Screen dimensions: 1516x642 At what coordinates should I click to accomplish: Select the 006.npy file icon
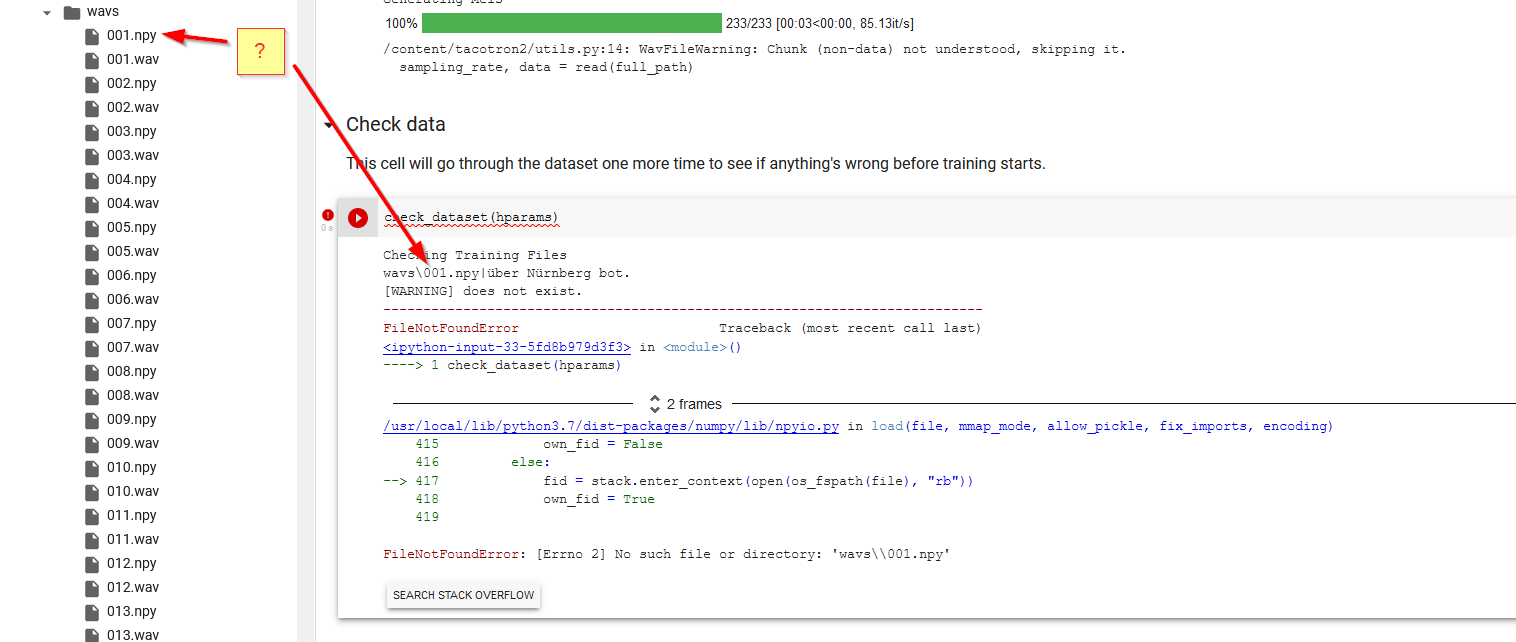coord(90,275)
